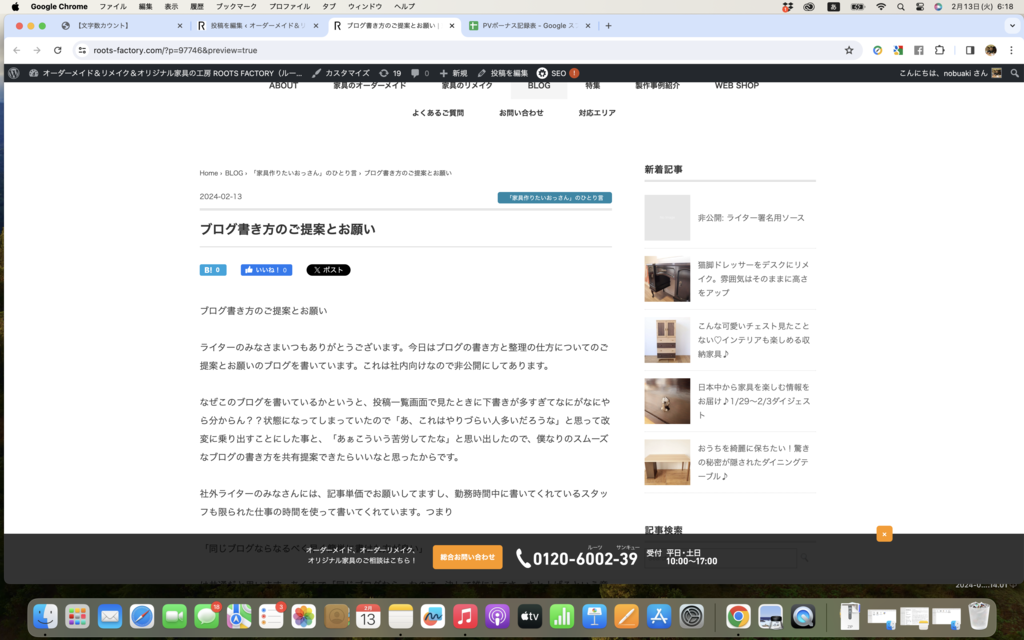Toggle the B! Hatena bookmark button
The image size is (1024, 640).
[212, 269]
